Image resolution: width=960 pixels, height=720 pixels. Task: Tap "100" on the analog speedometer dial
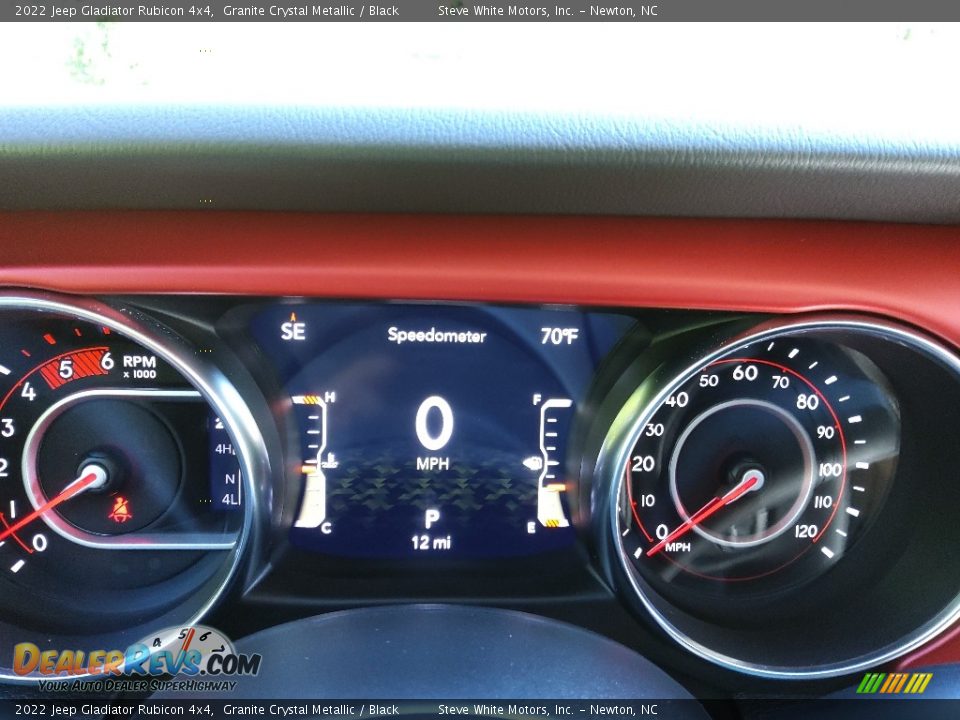coord(830,470)
